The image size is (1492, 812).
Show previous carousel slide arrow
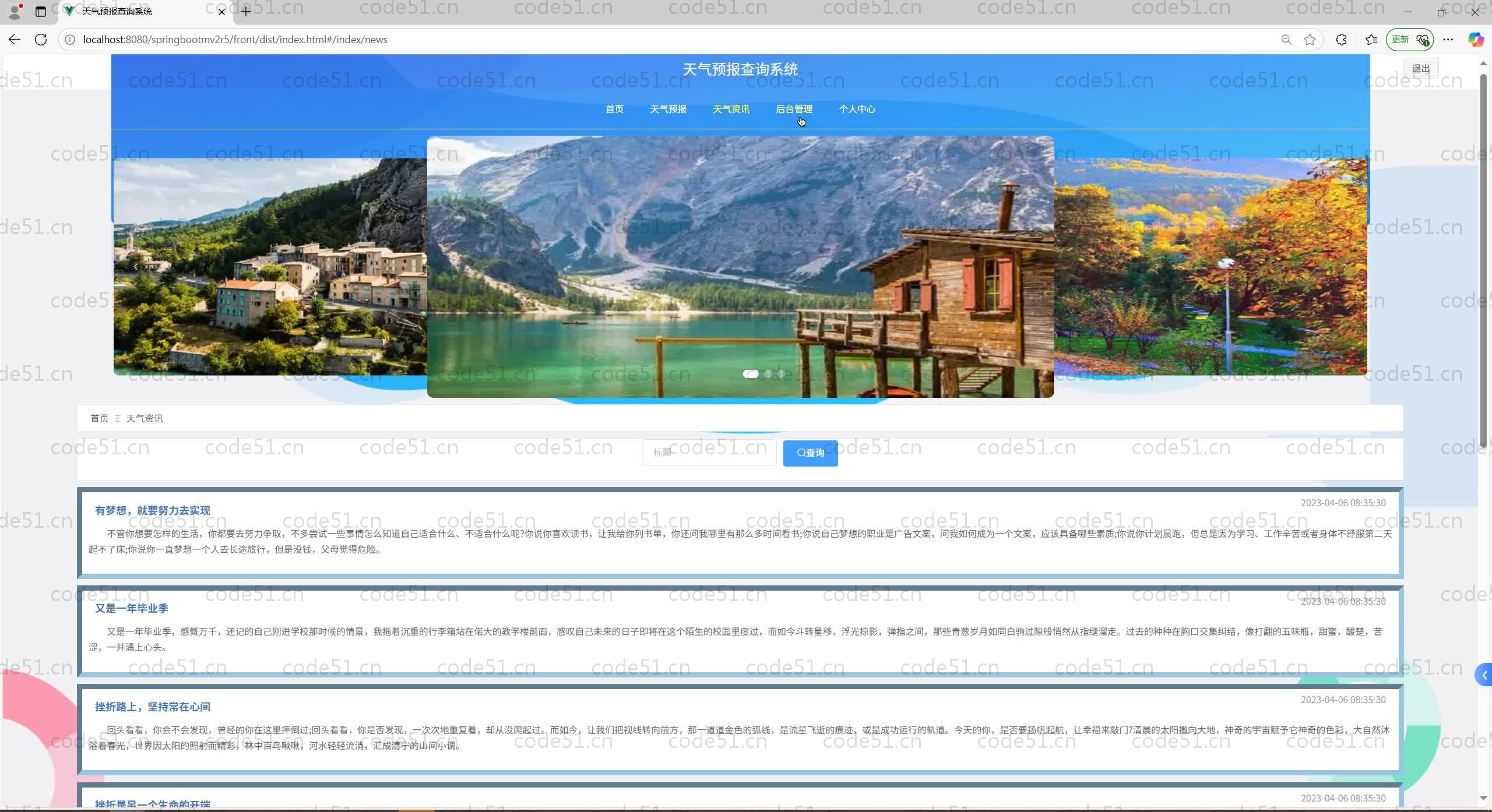136,267
